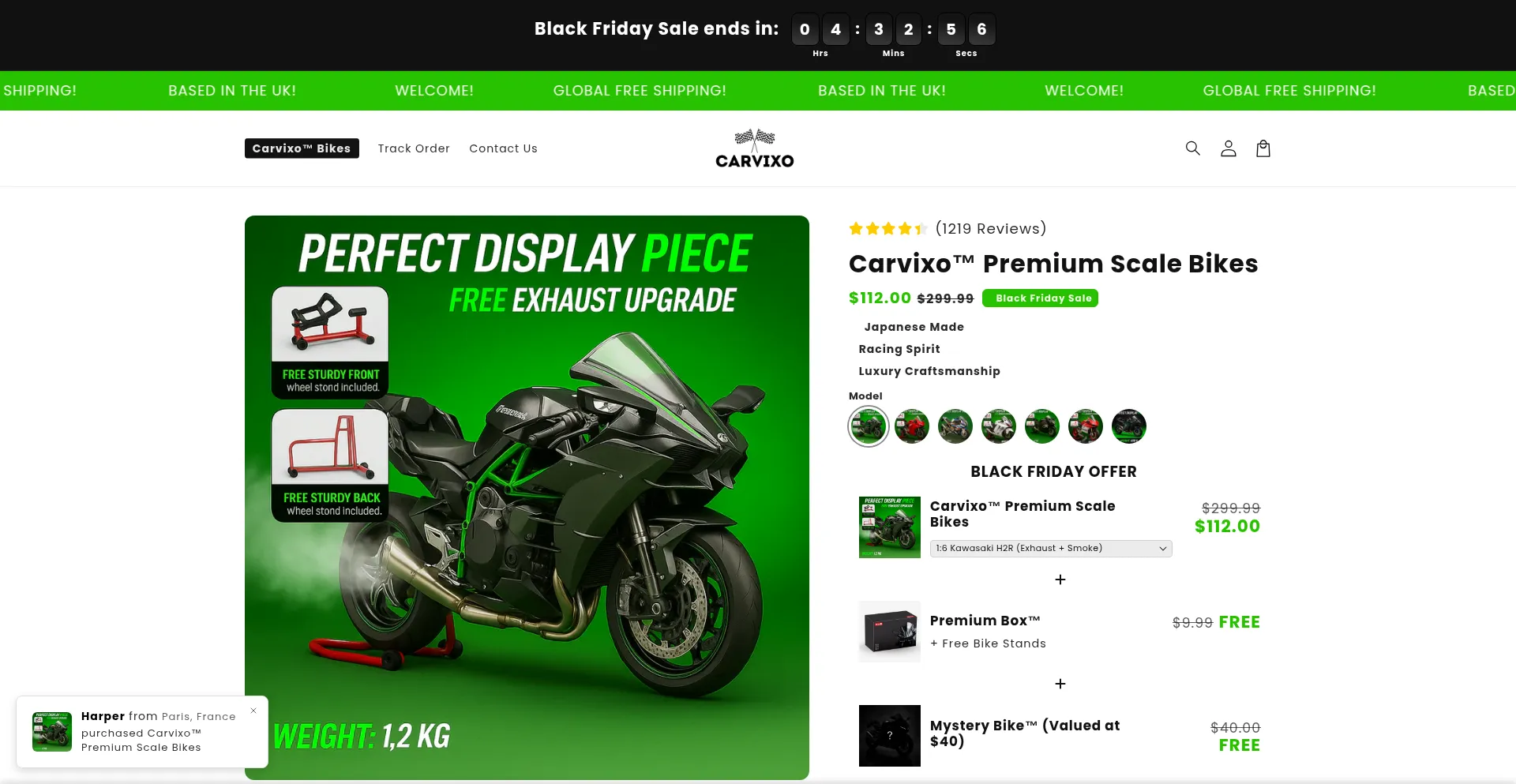Open the account profile icon

tap(1228, 148)
